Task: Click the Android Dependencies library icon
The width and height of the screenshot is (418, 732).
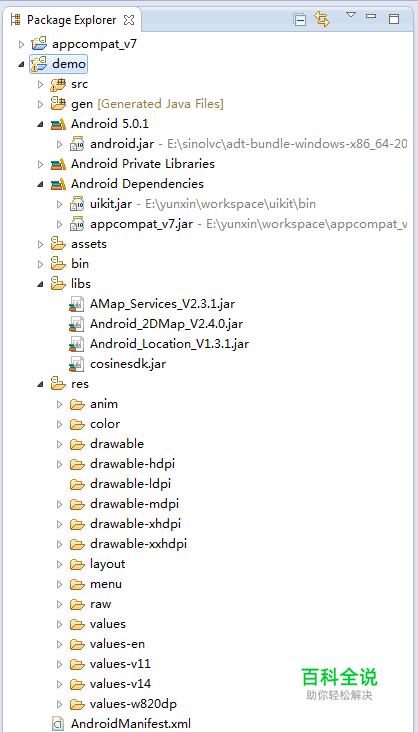Action: (x=58, y=184)
